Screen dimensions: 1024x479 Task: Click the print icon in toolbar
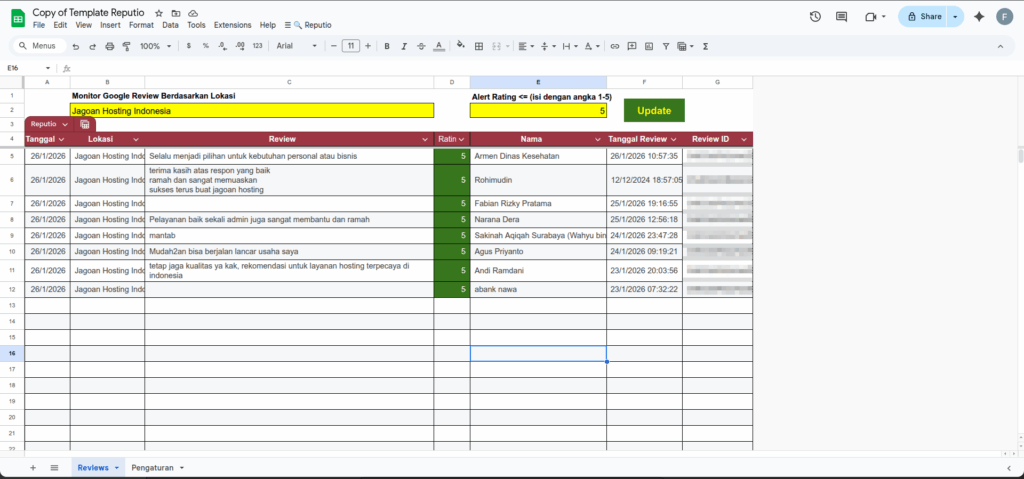coord(109,46)
